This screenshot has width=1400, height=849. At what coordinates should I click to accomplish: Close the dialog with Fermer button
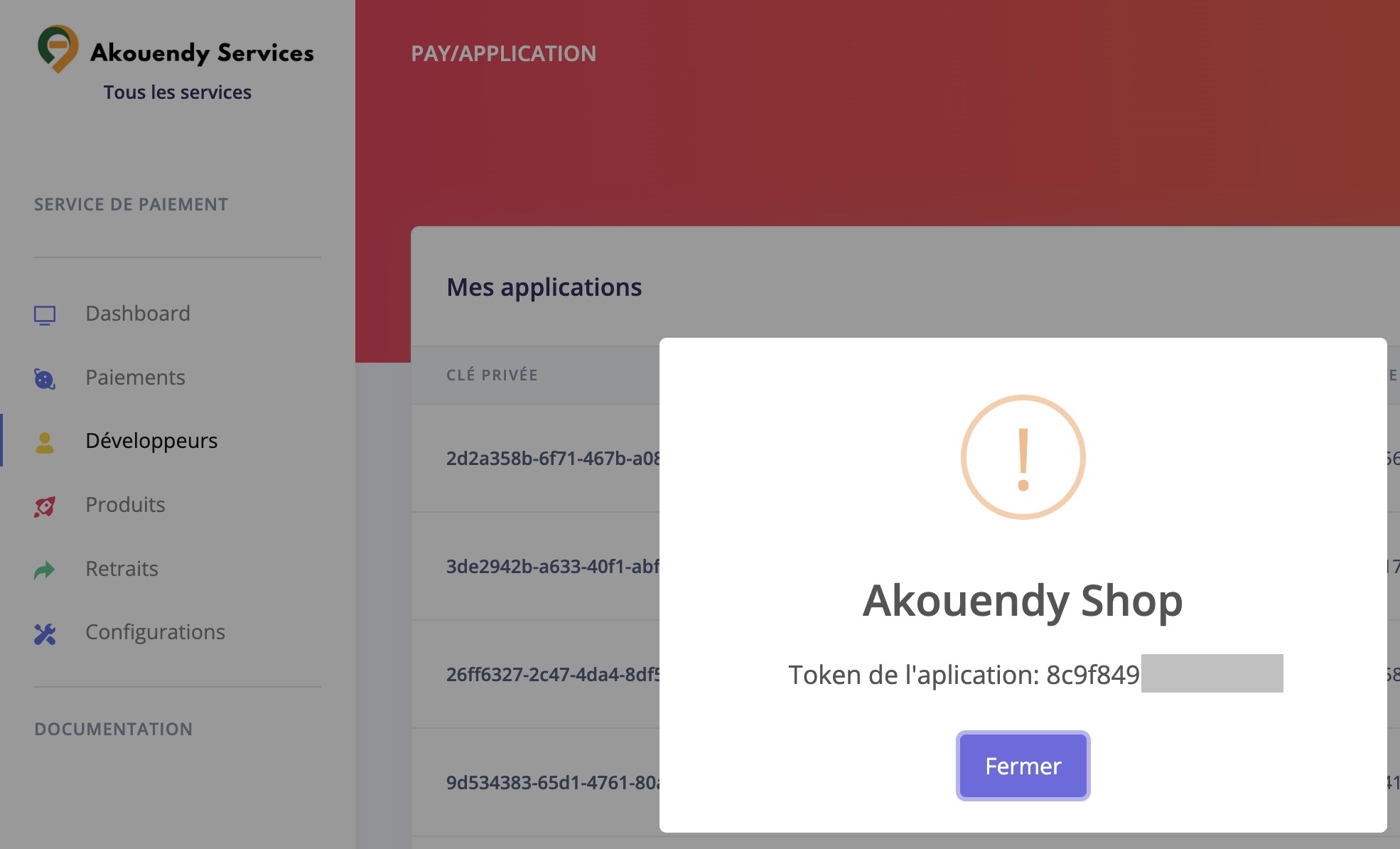(x=1023, y=766)
